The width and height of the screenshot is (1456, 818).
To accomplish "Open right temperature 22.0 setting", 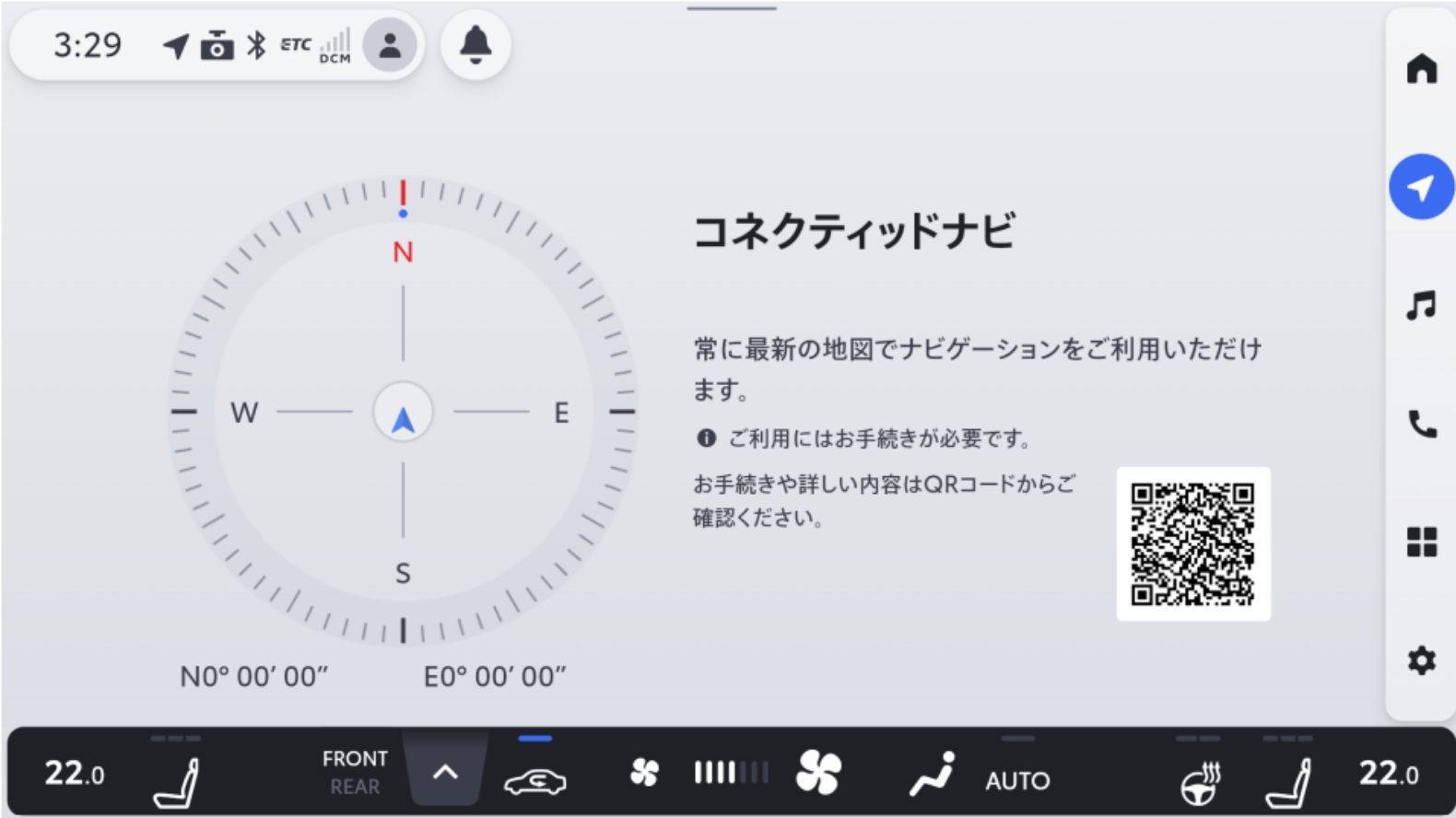I will [1388, 774].
